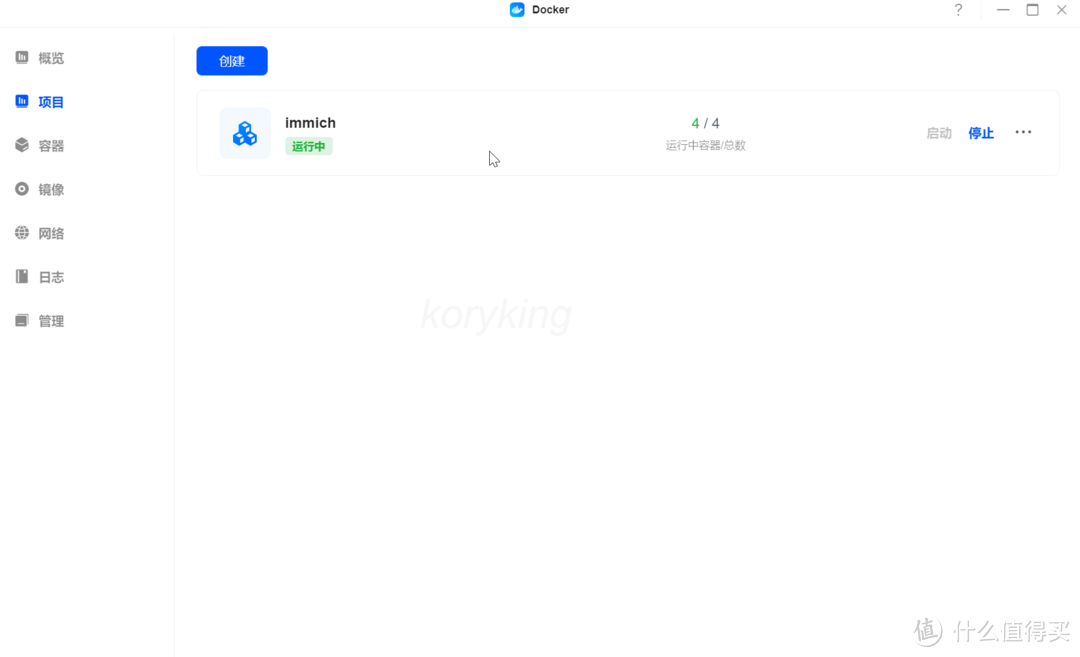The height and width of the screenshot is (657, 1080).
Task: Click the 4 / 4 running containers count
Action: (x=705, y=124)
